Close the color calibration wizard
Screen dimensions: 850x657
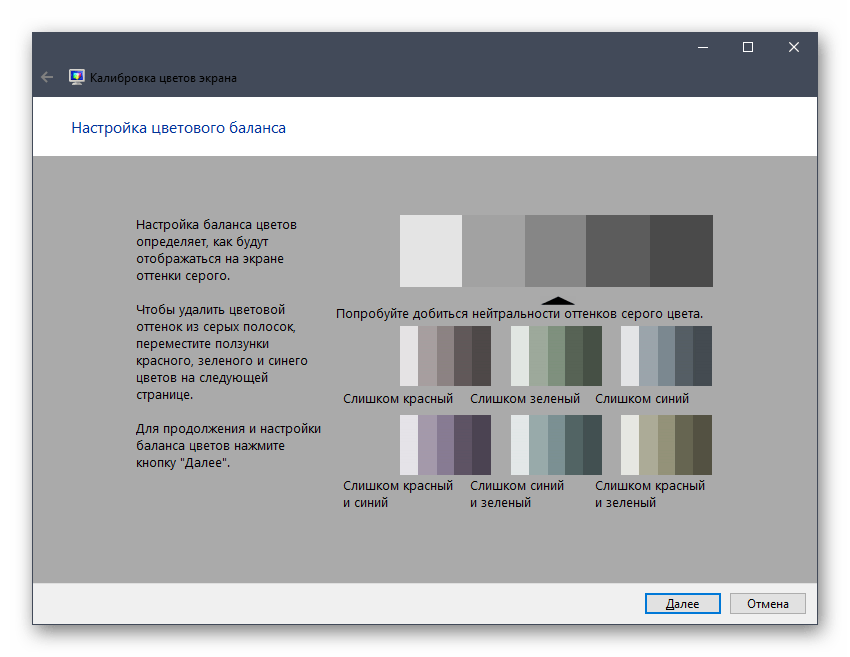(794, 47)
